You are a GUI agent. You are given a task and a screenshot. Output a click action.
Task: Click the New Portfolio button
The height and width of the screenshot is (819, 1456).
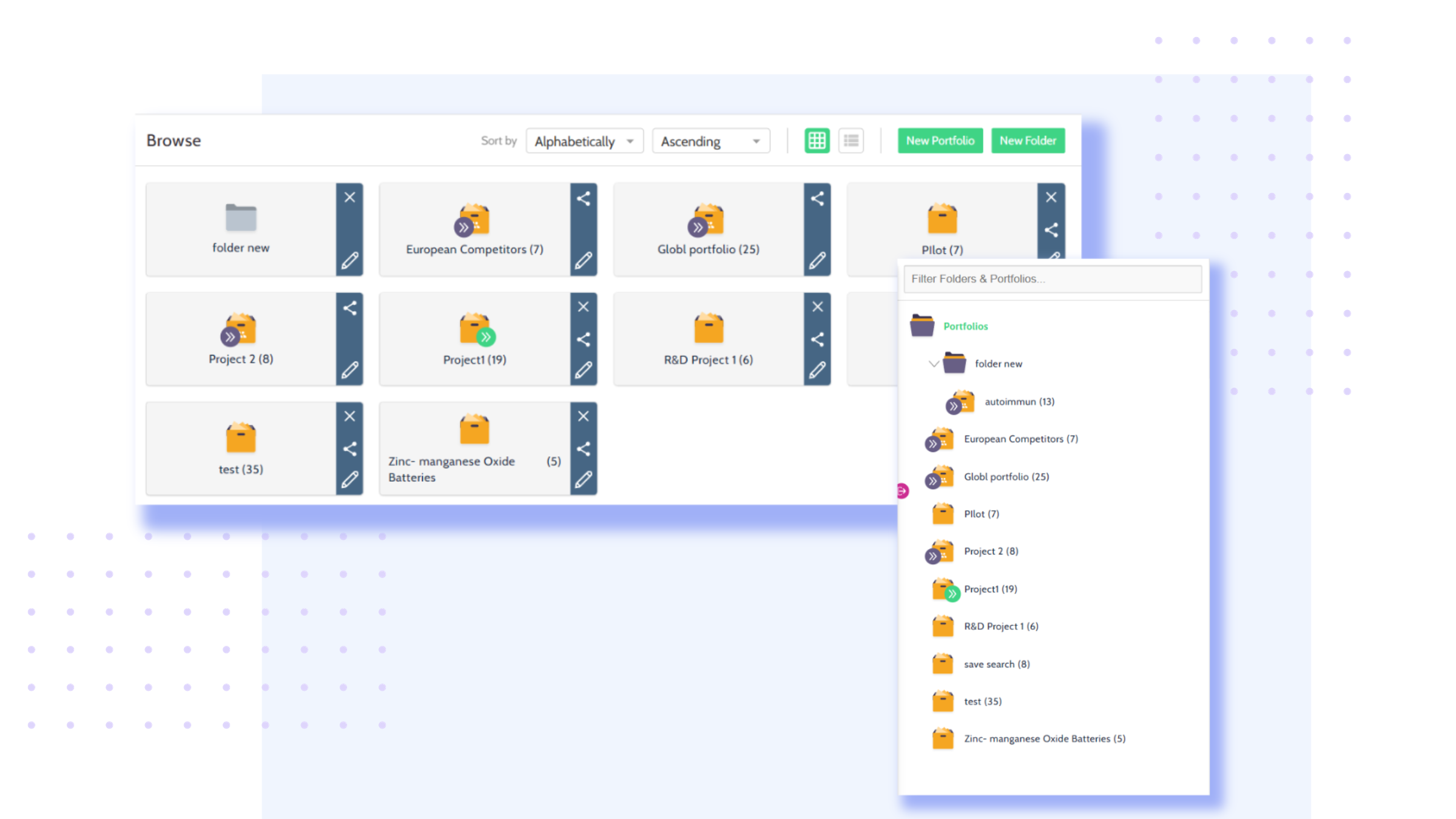click(940, 141)
